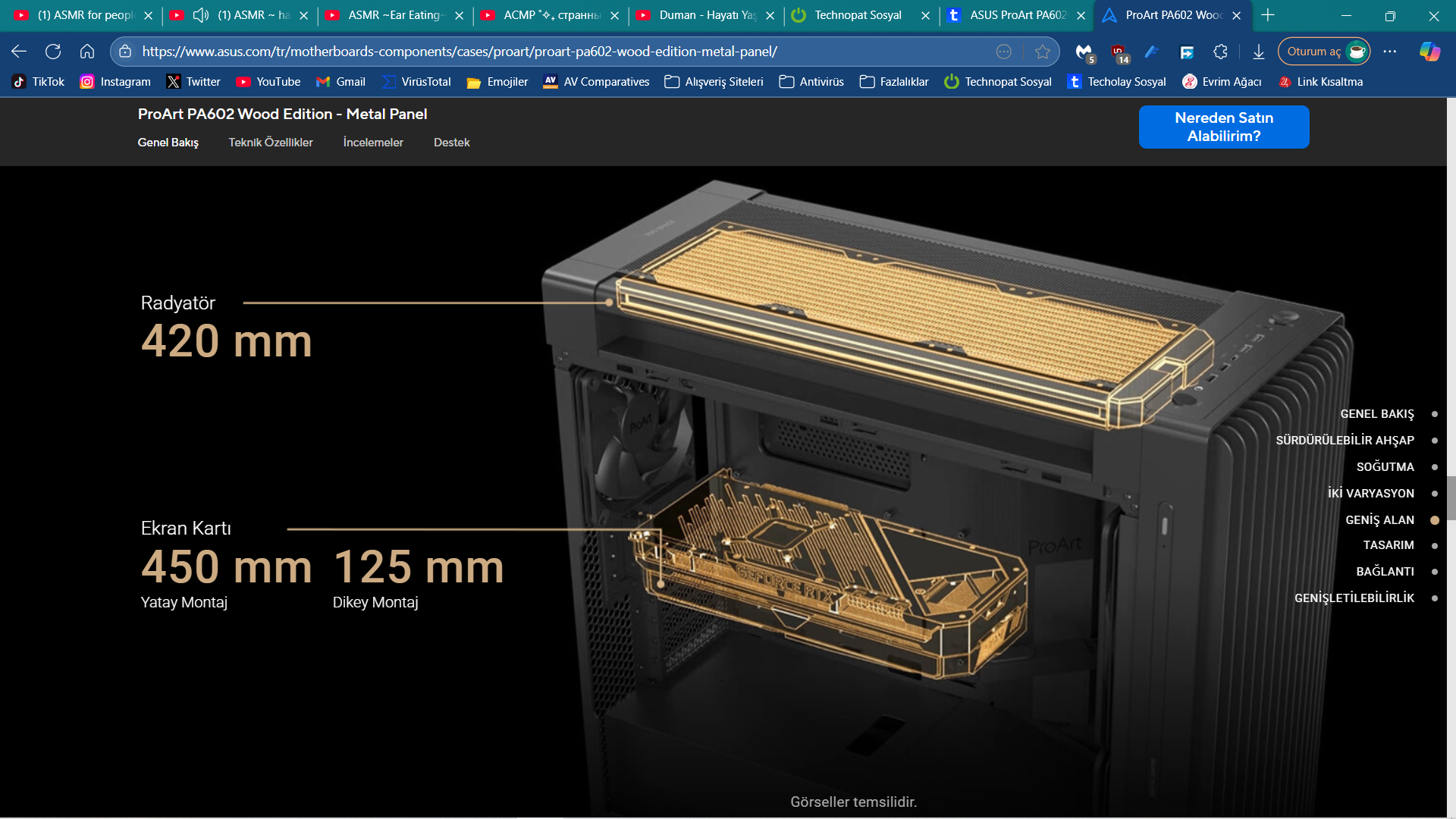Open Malwarebytes extension icon
Screen dimensions: 1456x819
coord(1084,52)
